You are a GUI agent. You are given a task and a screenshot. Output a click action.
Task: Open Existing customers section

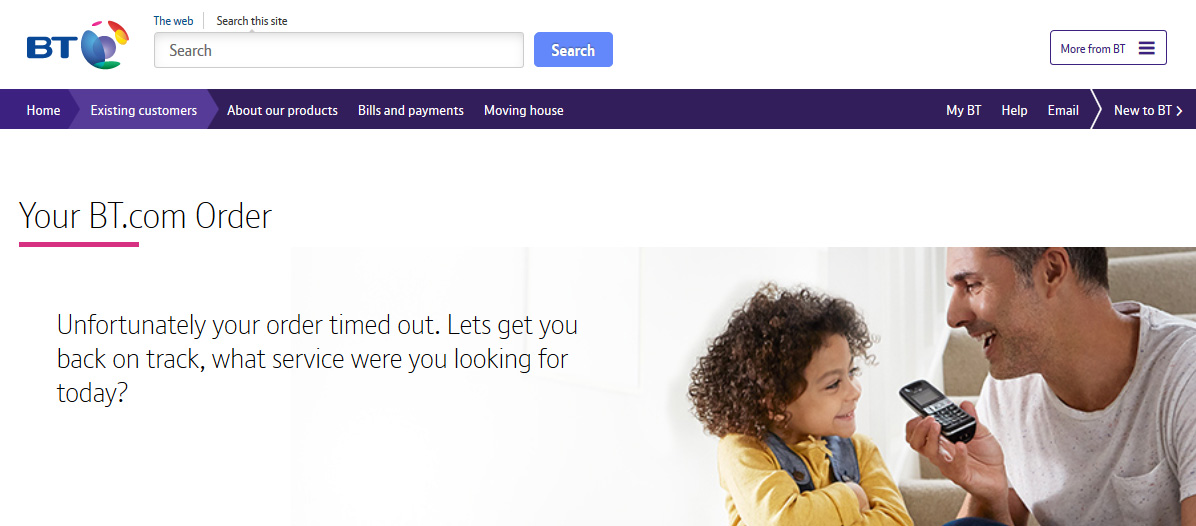(143, 111)
